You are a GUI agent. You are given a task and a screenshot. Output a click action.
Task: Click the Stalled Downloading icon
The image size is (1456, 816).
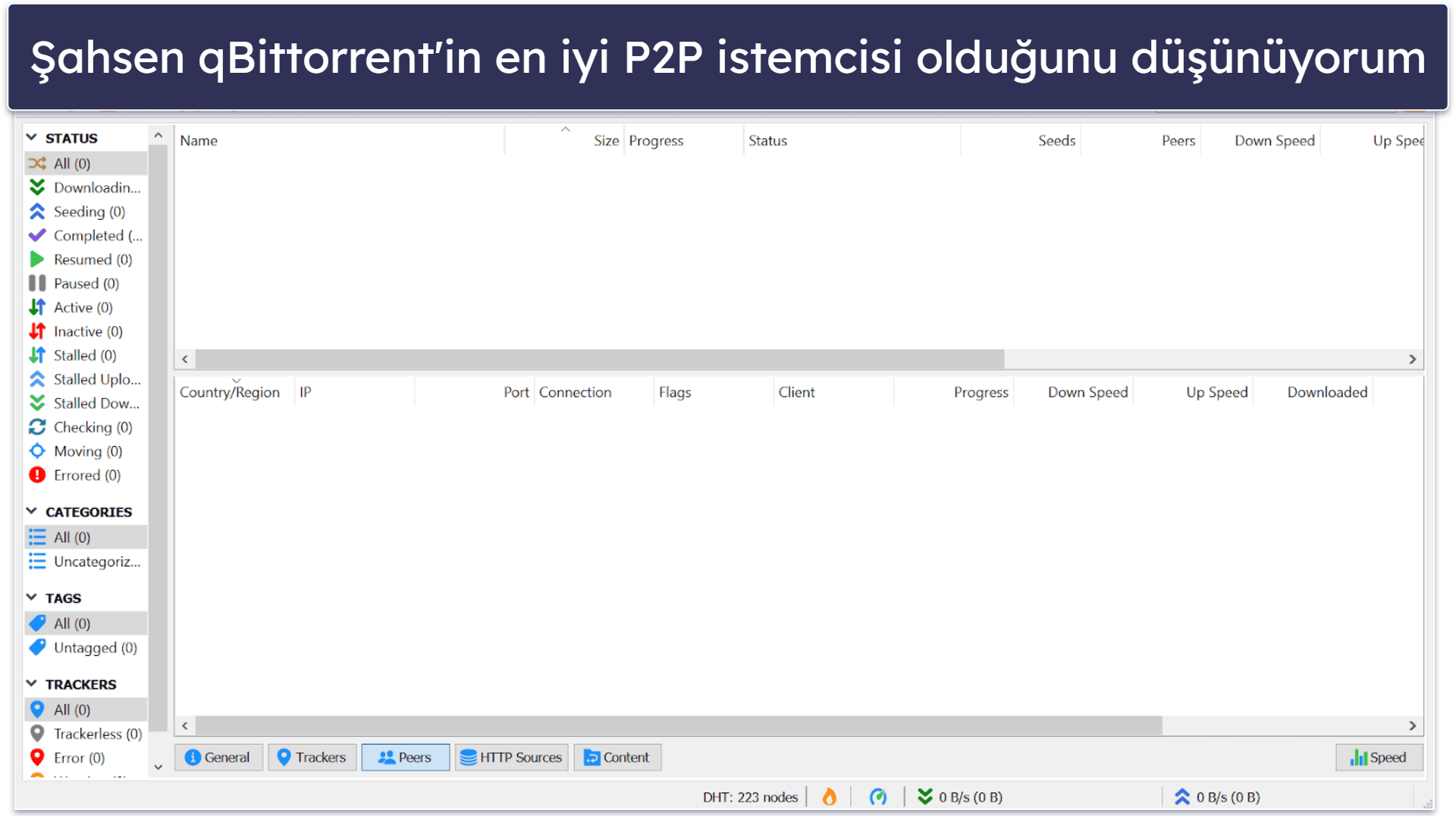37,403
